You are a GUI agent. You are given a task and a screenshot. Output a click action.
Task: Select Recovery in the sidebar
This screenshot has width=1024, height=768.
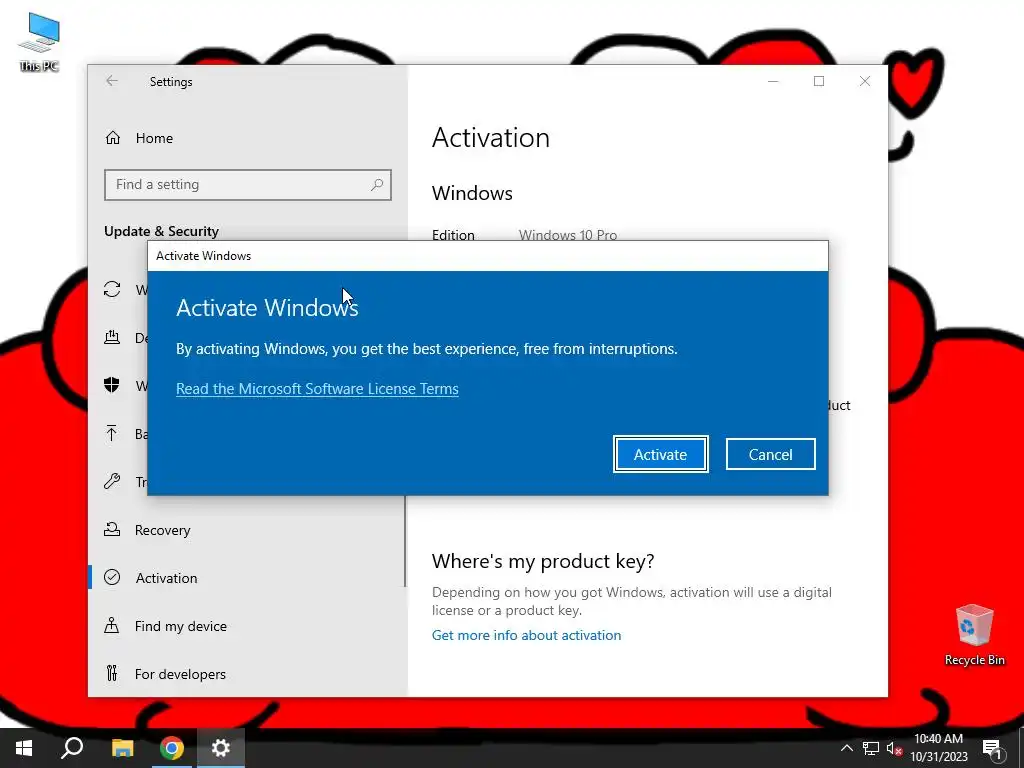pos(162,530)
